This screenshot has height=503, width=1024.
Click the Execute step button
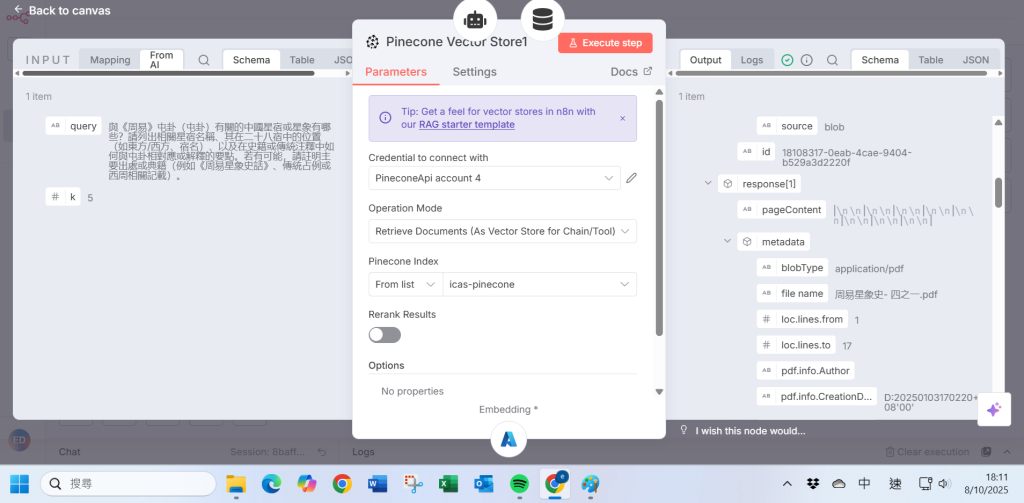point(605,43)
